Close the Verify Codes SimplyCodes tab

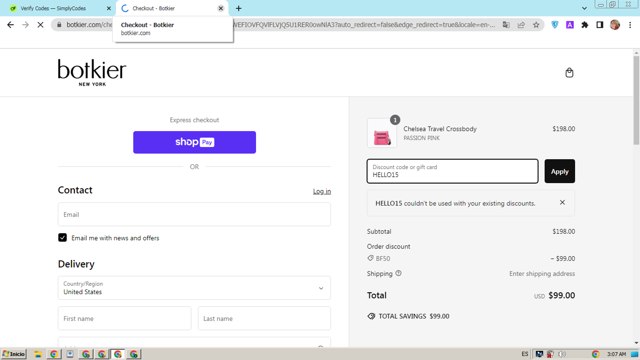point(109,8)
